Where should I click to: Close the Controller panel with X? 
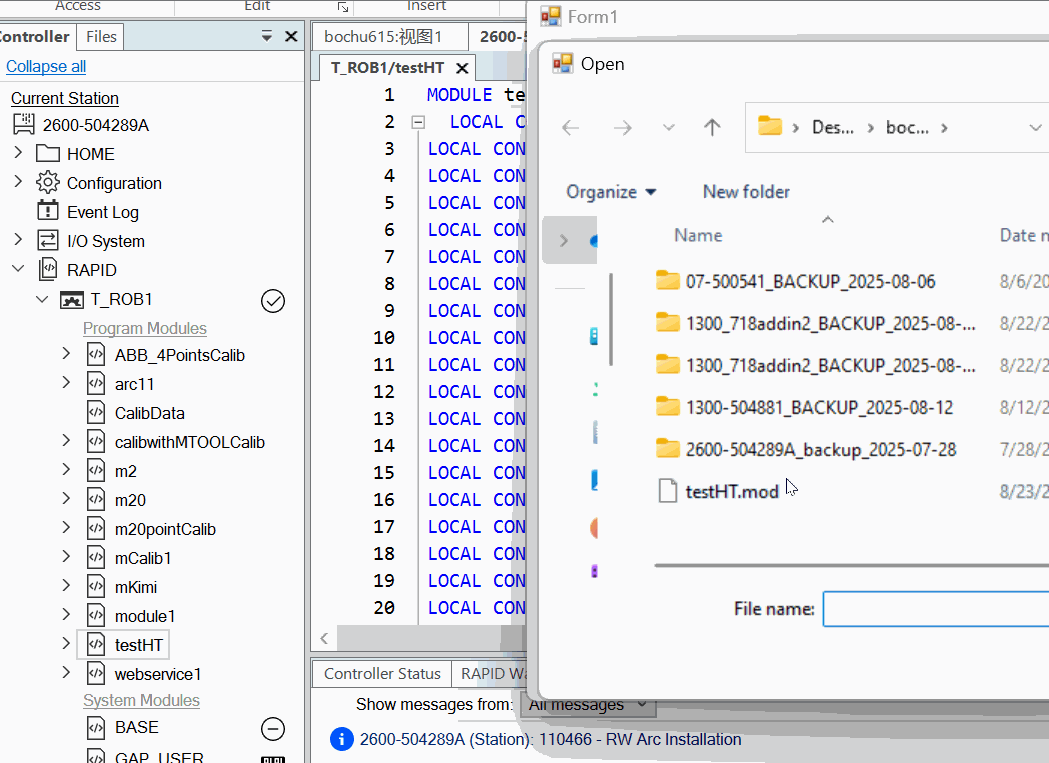(x=291, y=36)
